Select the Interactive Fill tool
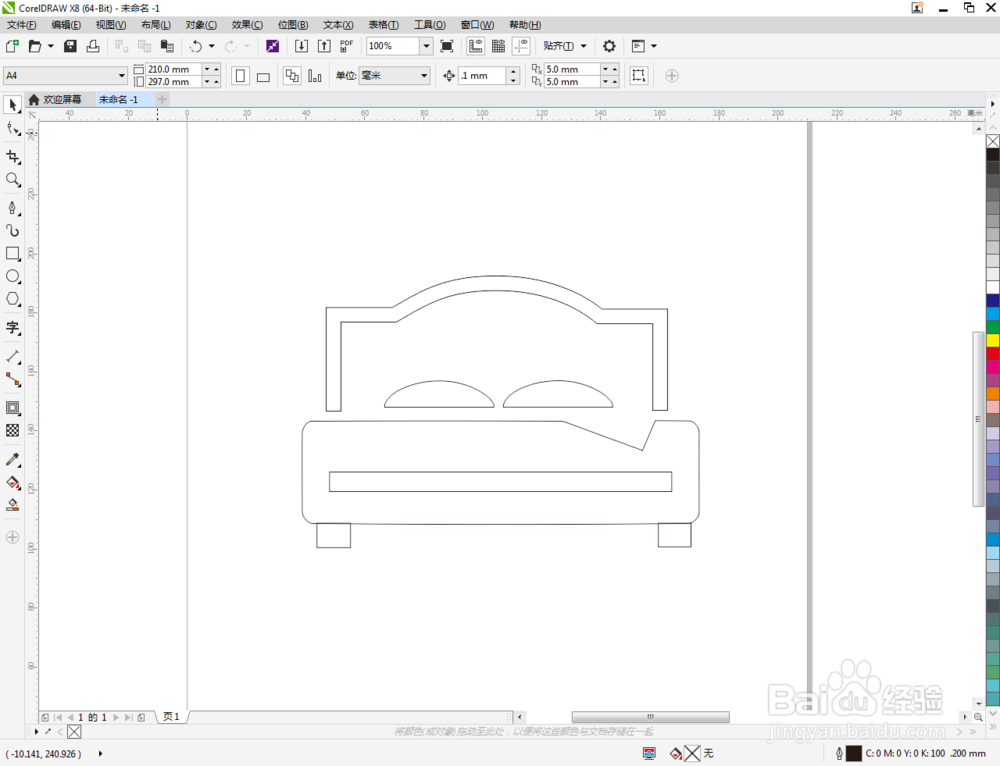Image resolution: width=1000 pixels, height=766 pixels. point(13,482)
